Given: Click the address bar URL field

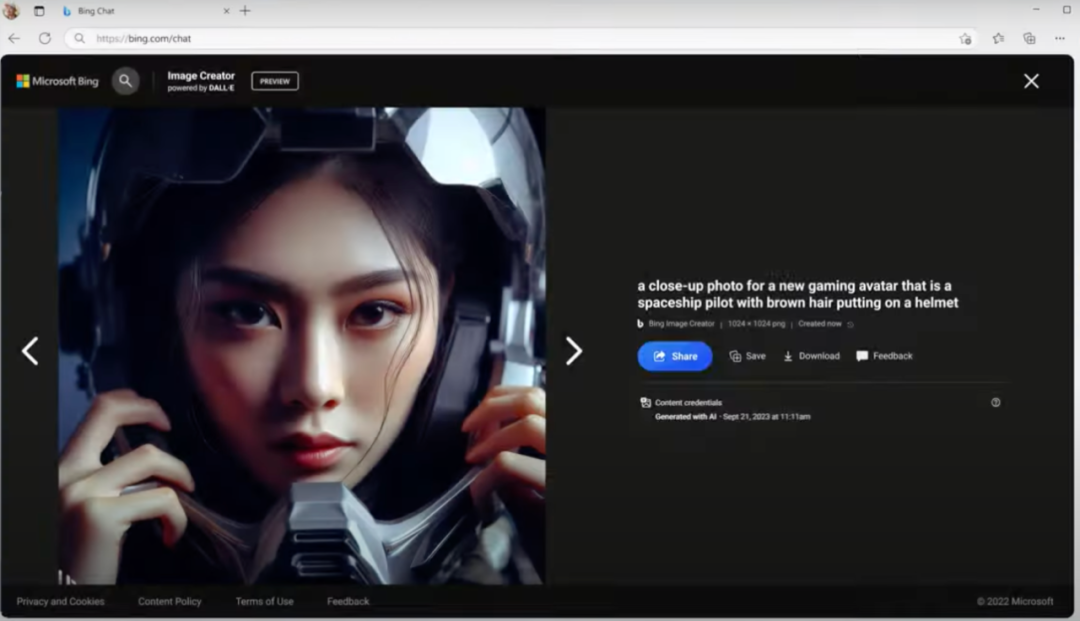Looking at the screenshot, I should tap(500, 38).
